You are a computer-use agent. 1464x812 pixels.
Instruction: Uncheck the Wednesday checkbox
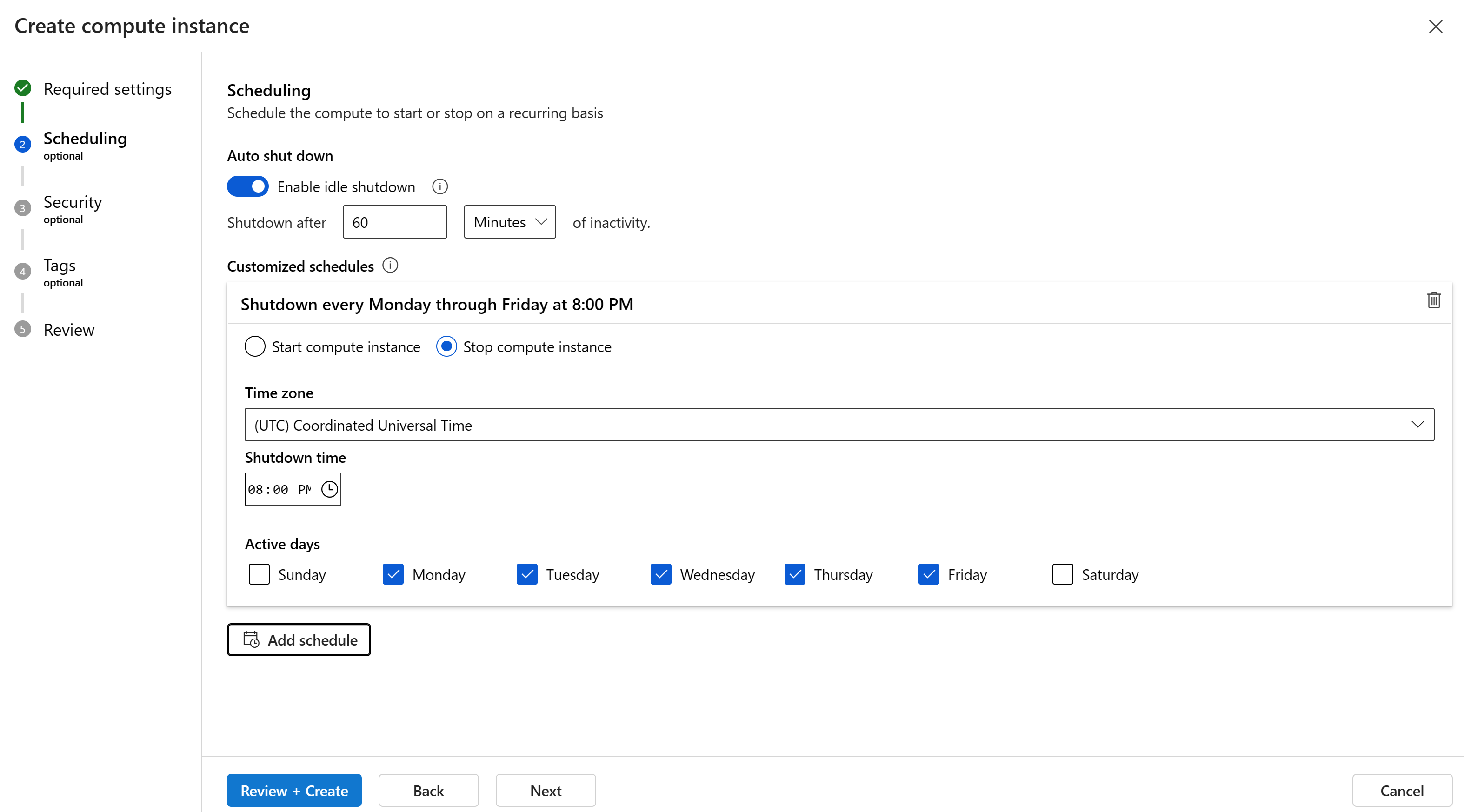661,574
